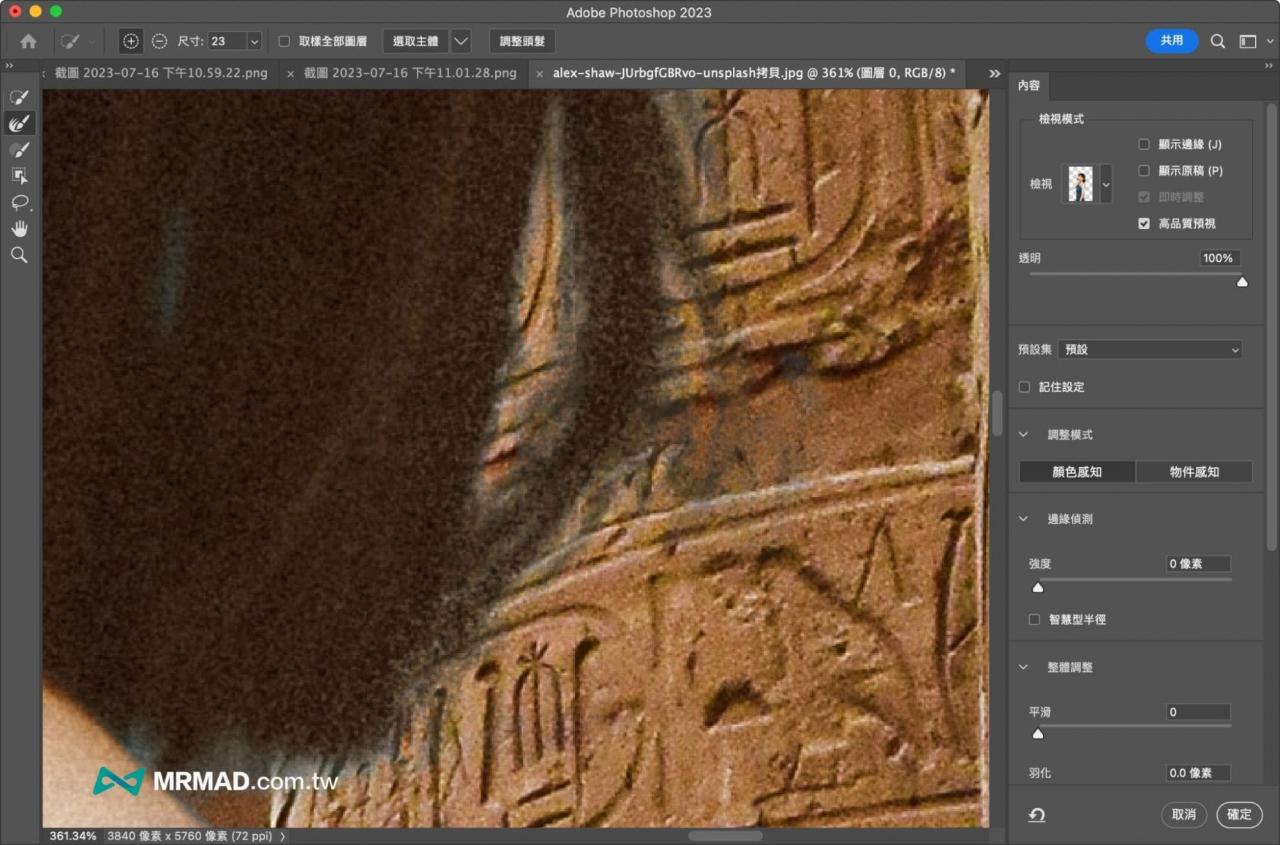
Task: Open the workspace layout switcher icon
Action: pos(1248,41)
